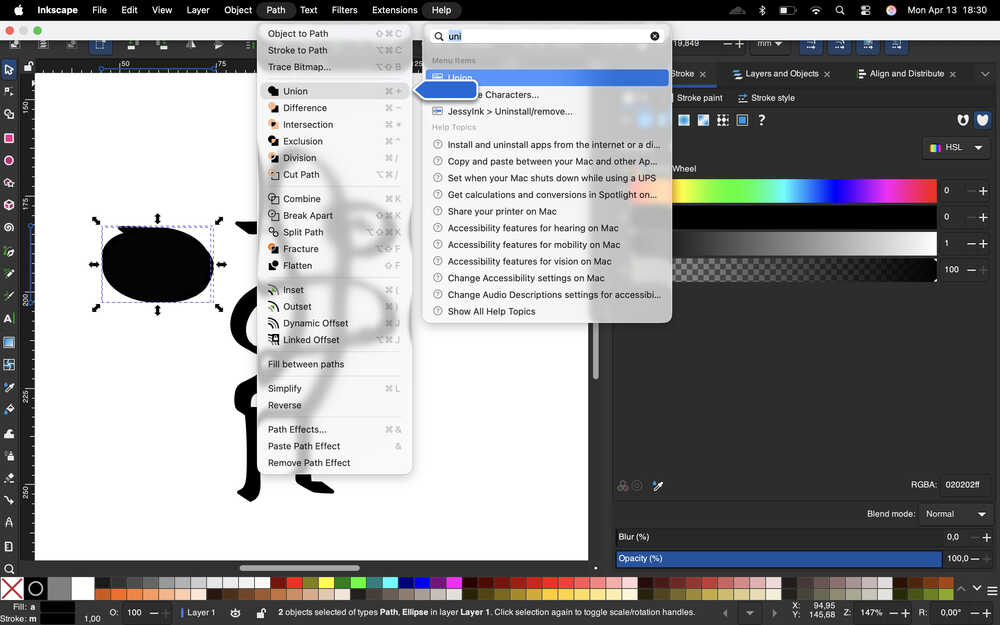The width and height of the screenshot is (1000, 625).
Task: Choose swatch fill type
Action: pos(742,120)
